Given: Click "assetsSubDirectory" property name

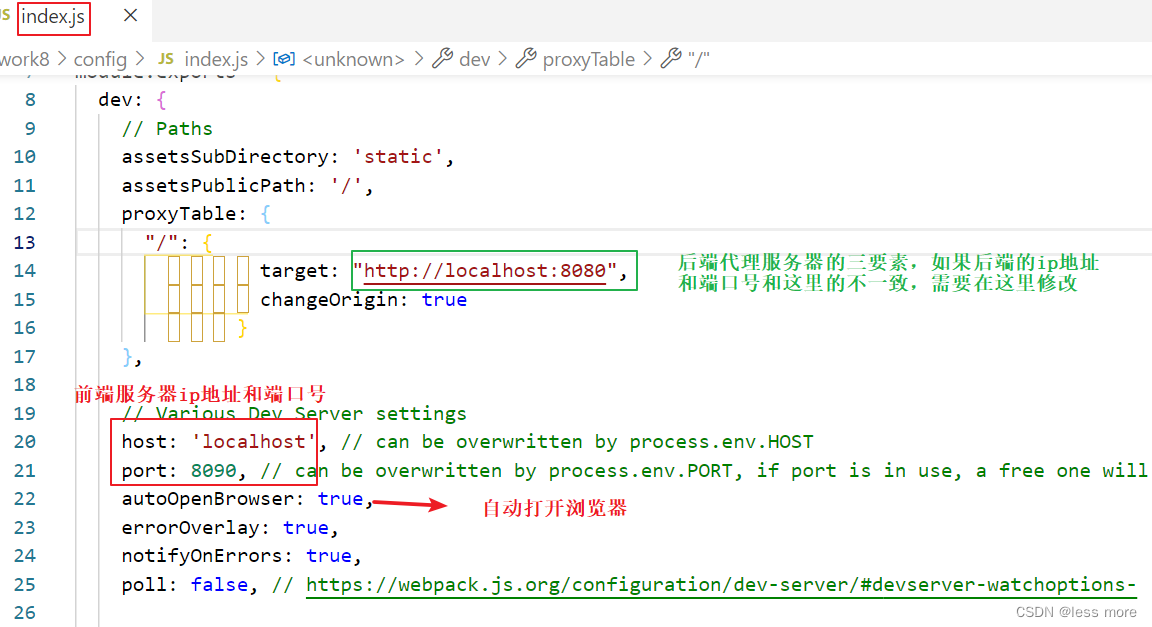Looking at the screenshot, I should point(226,157).
